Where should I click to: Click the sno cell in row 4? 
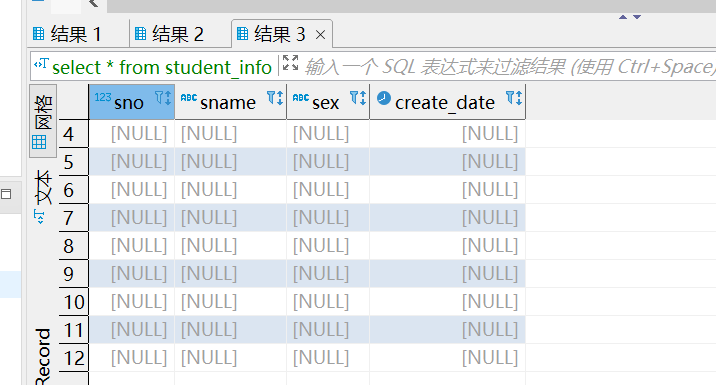(132, 134)
